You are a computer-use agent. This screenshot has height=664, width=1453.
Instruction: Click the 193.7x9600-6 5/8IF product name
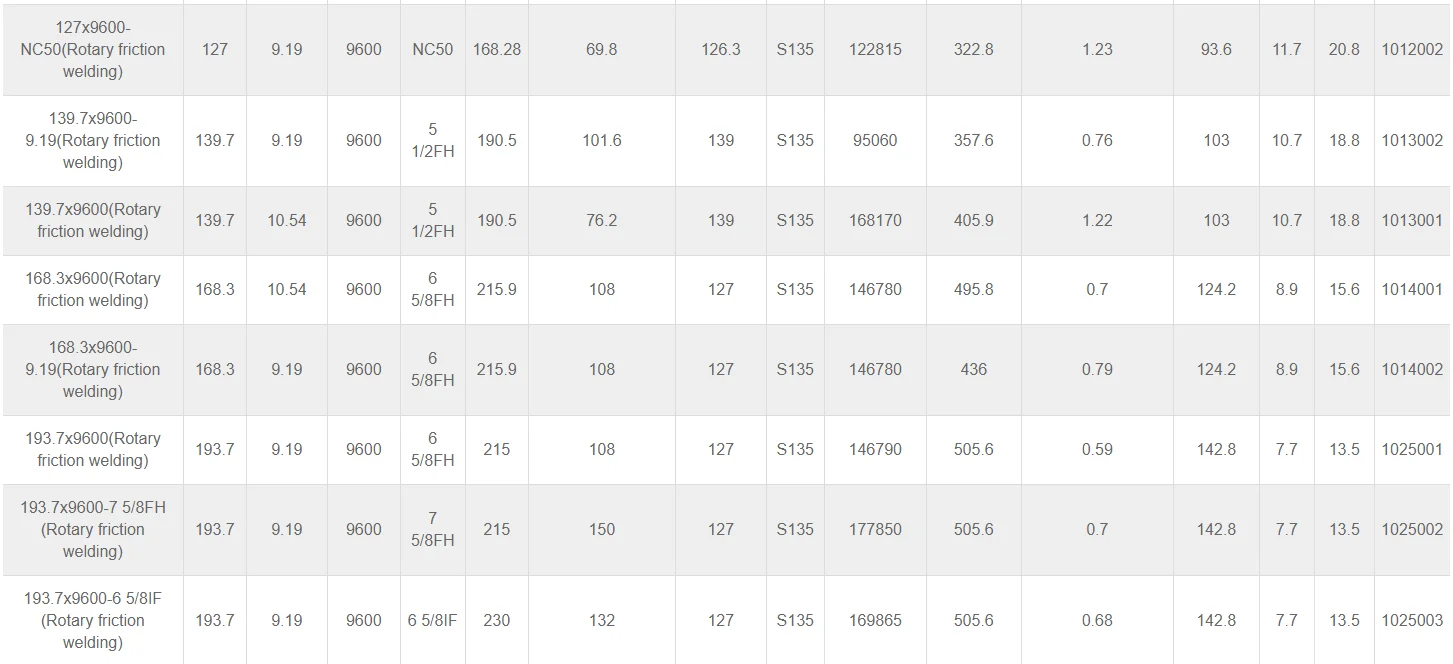[92, 620]
